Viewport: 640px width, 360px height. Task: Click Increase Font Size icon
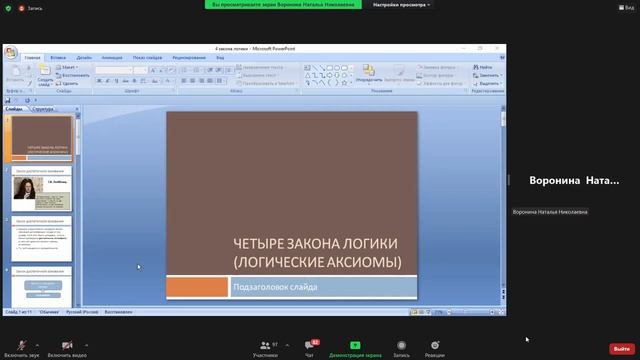pyautogui.click(x=153, y=70)
